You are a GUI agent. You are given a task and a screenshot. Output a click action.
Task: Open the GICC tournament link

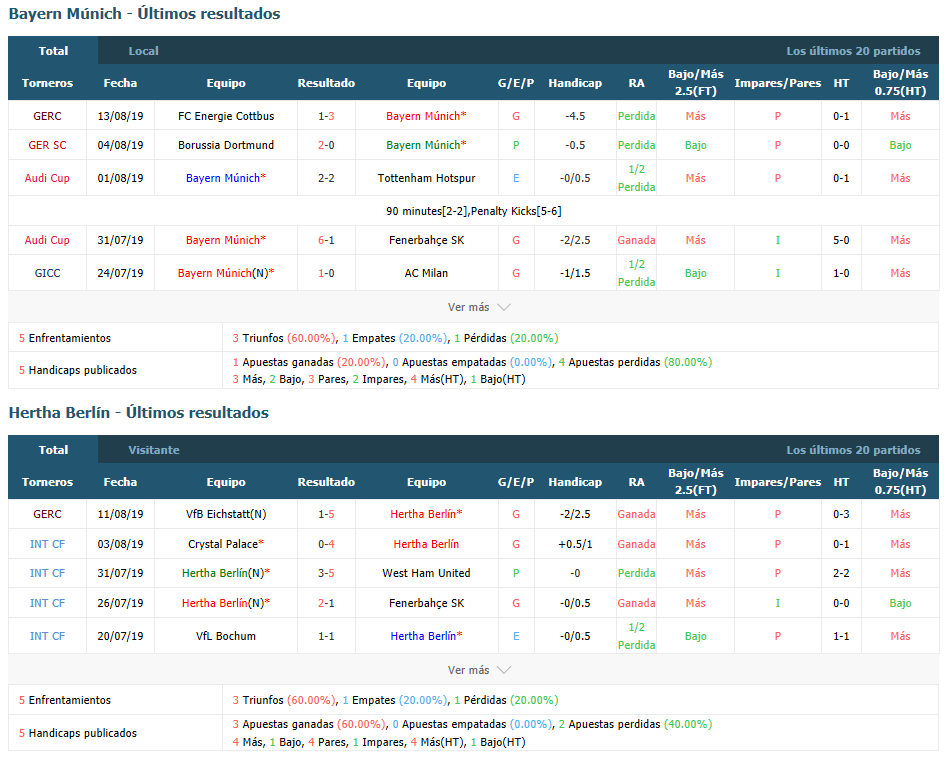(x=47, y=273)
